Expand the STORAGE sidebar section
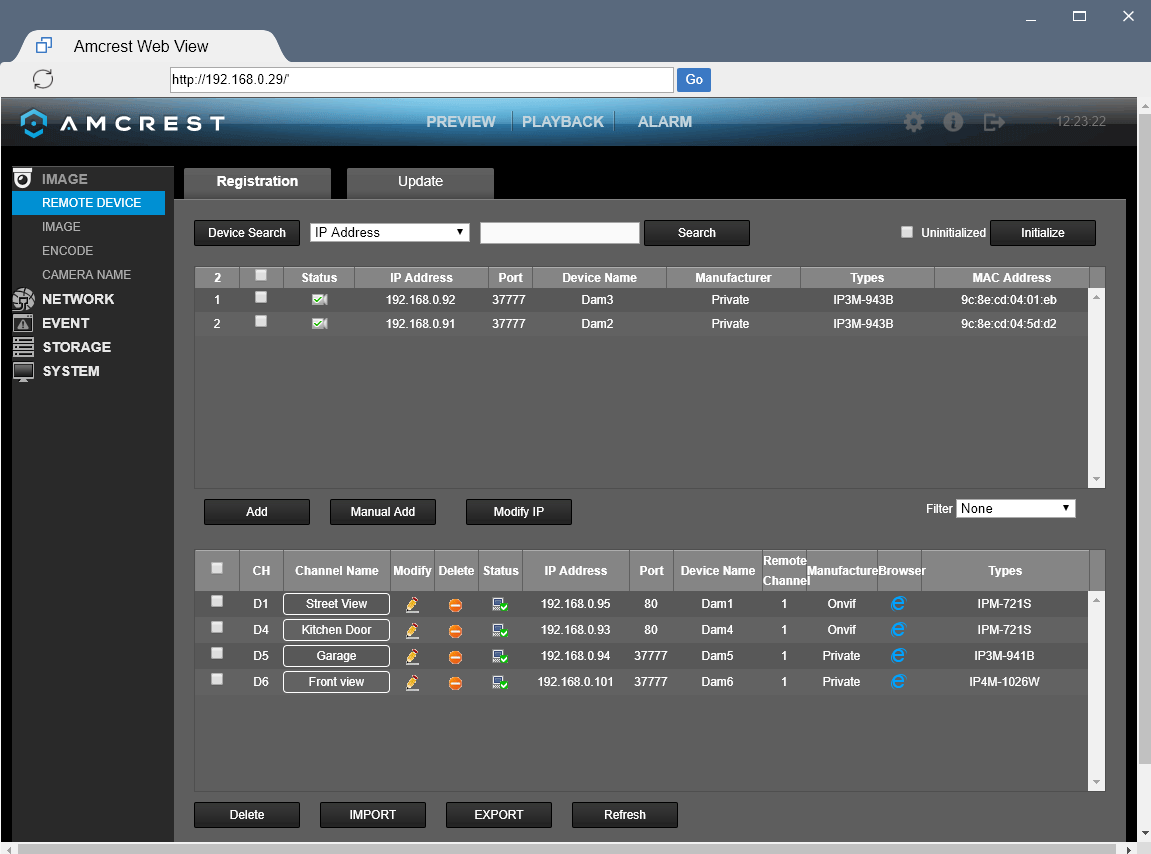 76,347
